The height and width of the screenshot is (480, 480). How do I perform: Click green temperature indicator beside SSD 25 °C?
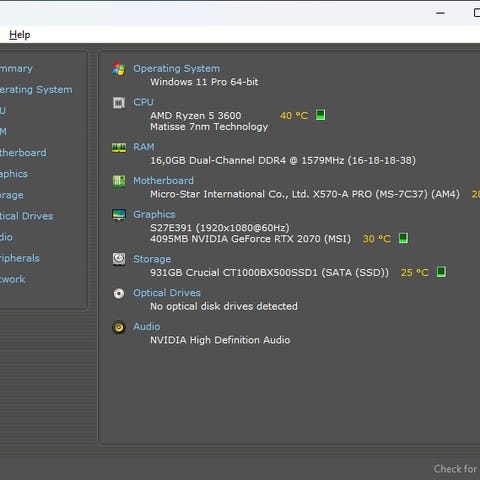pos(441,272)
